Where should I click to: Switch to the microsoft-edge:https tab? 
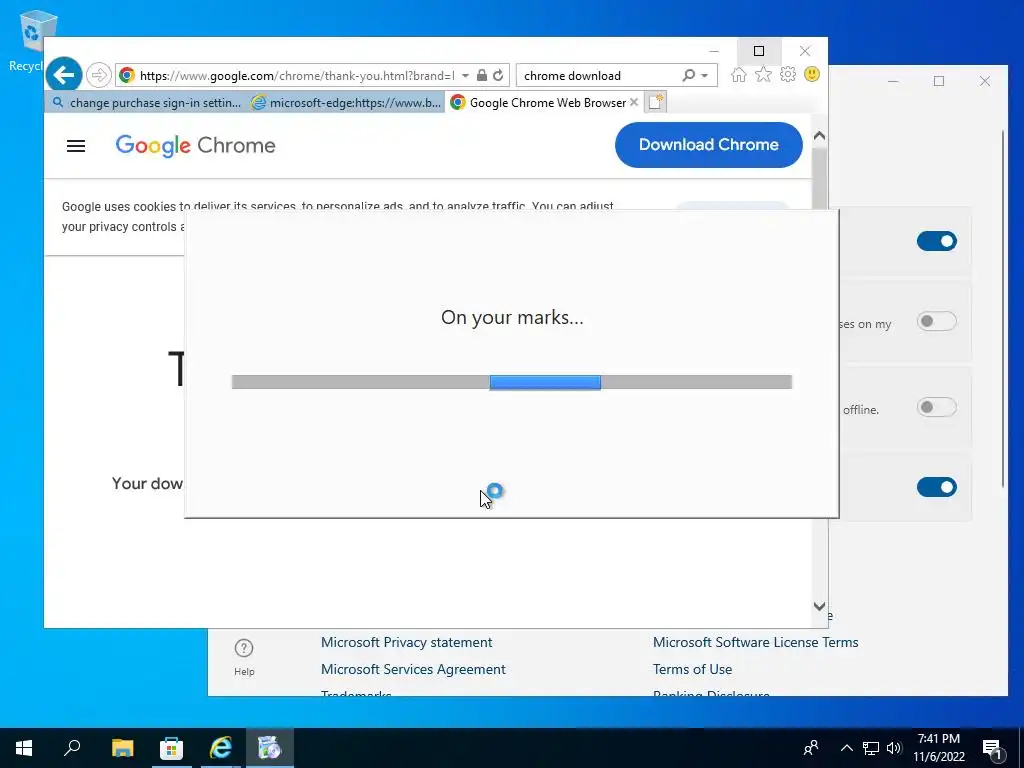(x=346, y=103)
